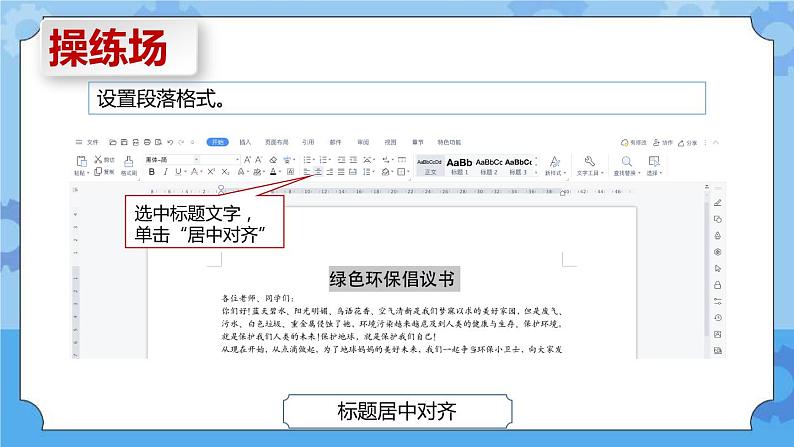Screen dimensions: 794x447
Task: Open the 引用 ribbon tab
Action: click(308, 142)
